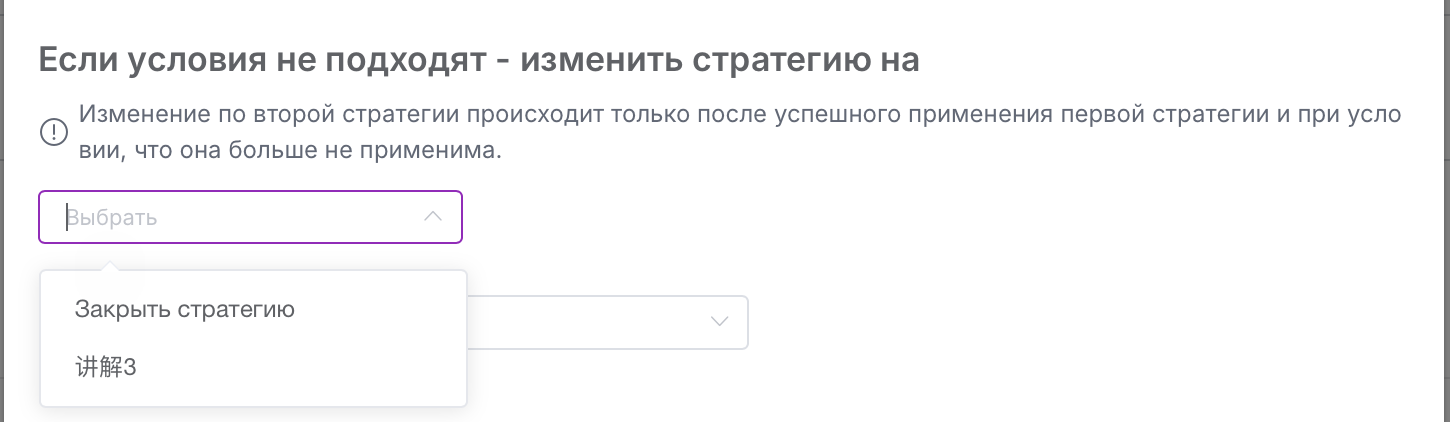Screen dimensions: 1450x422
Task: Click the purple-outlined active select box
Action: (x=250, y=217)
